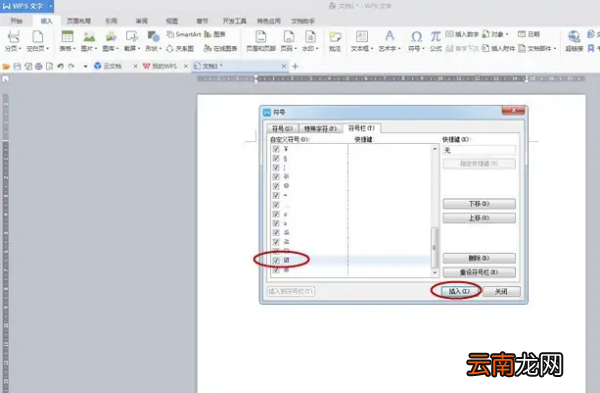Click the shapes (形状) icon
The width and height of the screenshot is (600, 393).
153,37
